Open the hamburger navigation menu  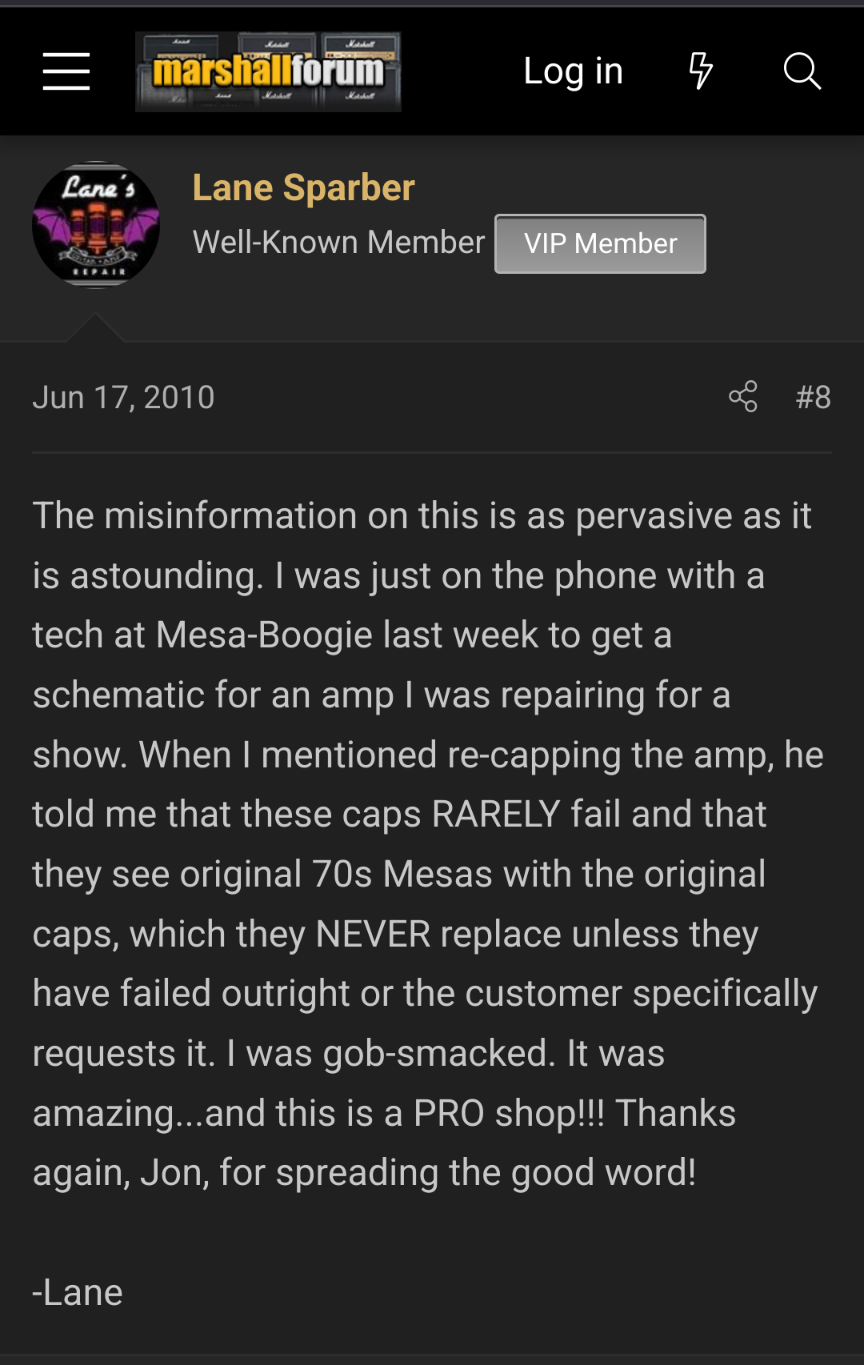coord(66,72)
